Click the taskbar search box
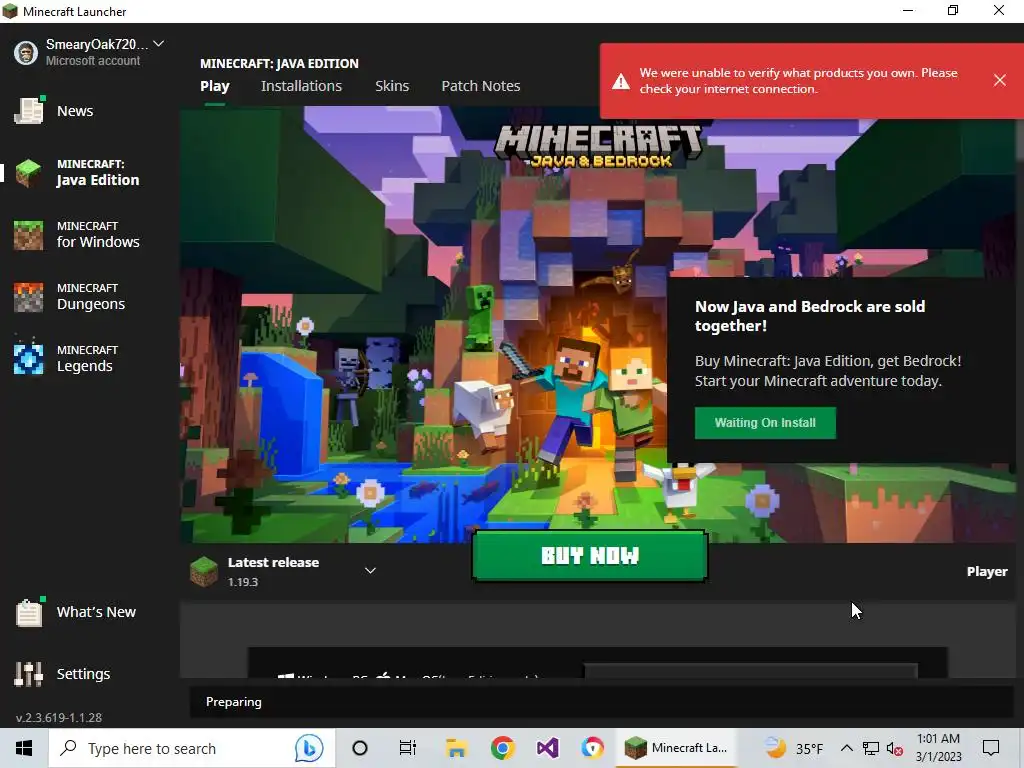The height and width of the screenshot is (768, 1024). [x=192, y=748]
